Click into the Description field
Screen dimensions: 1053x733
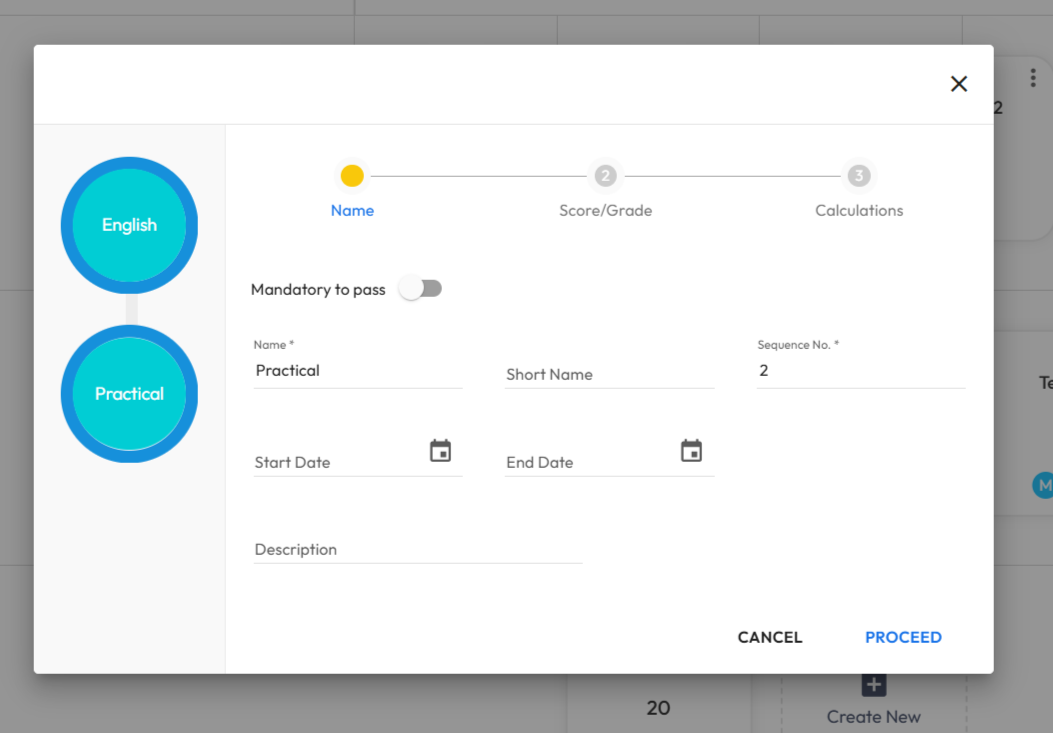(417, 549)
